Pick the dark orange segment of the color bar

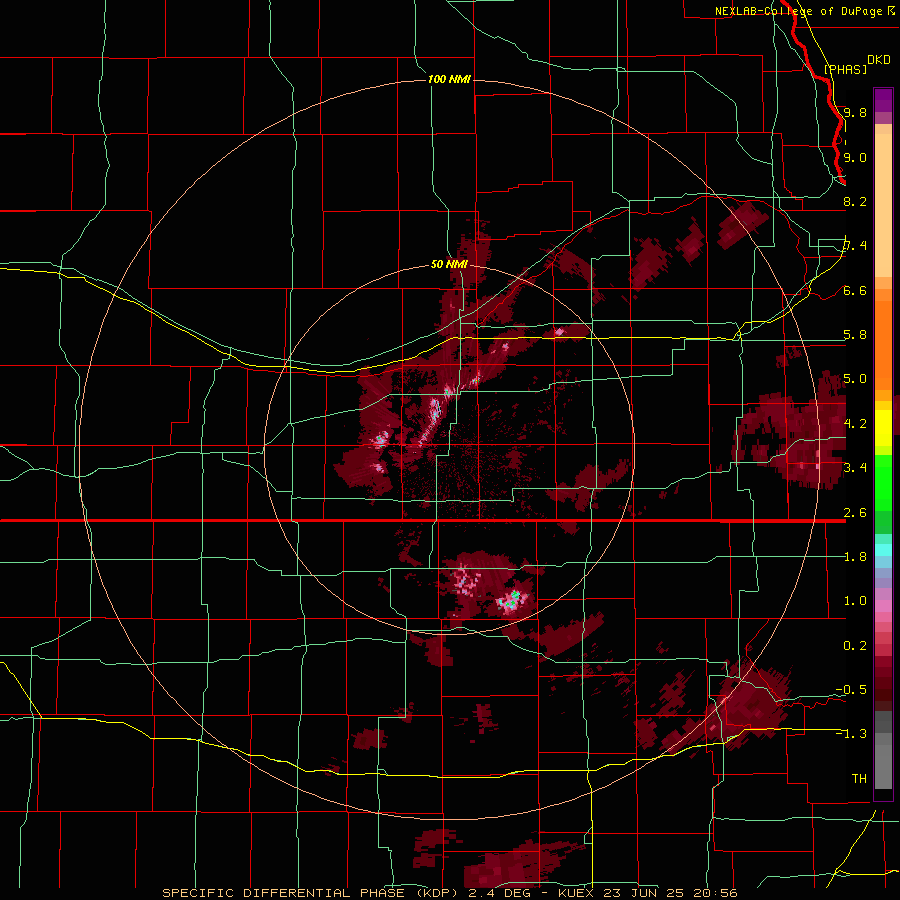click(883, 344)
